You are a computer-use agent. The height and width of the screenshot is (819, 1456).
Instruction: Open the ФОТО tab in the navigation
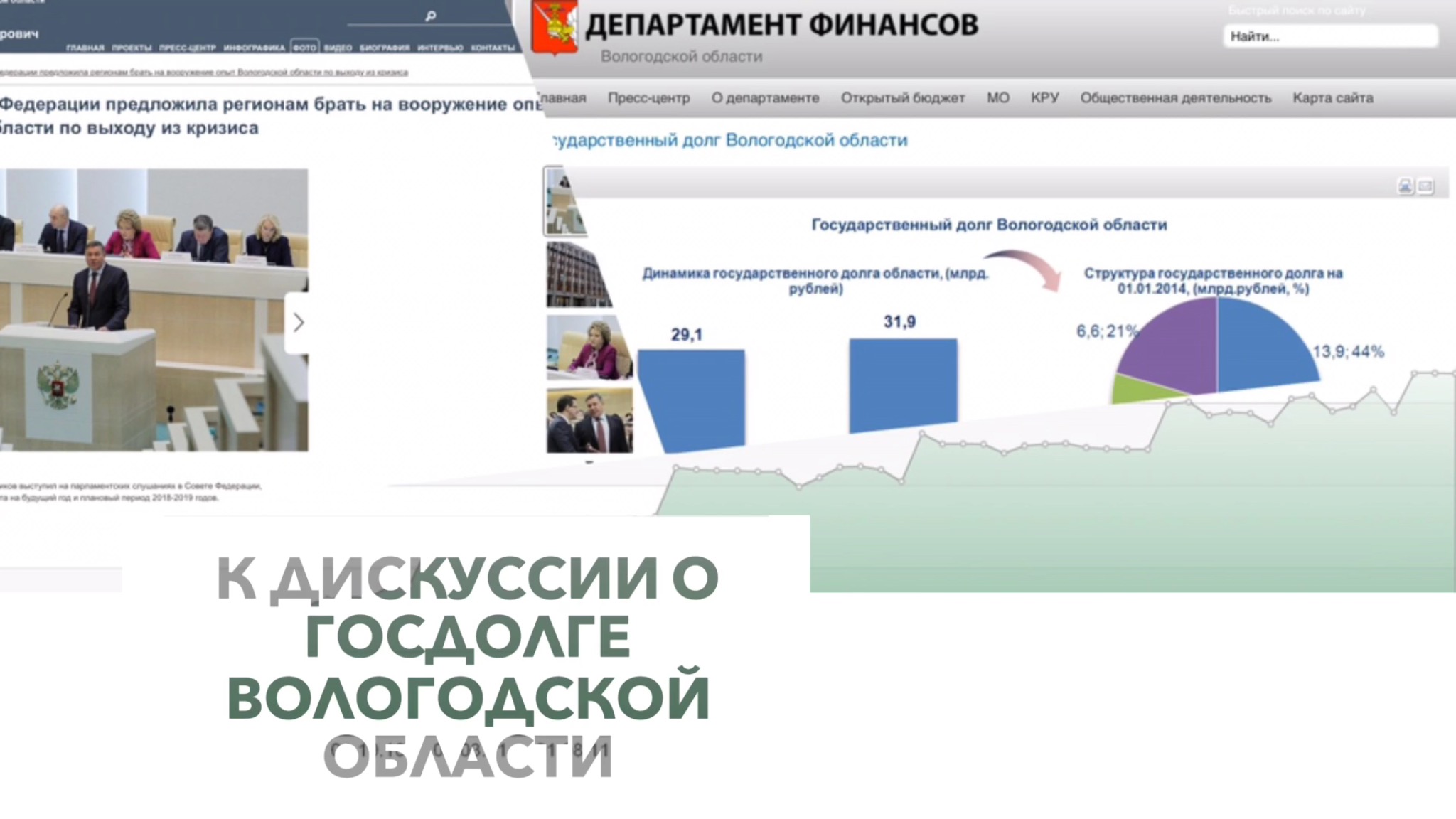[x=304, y=48]
